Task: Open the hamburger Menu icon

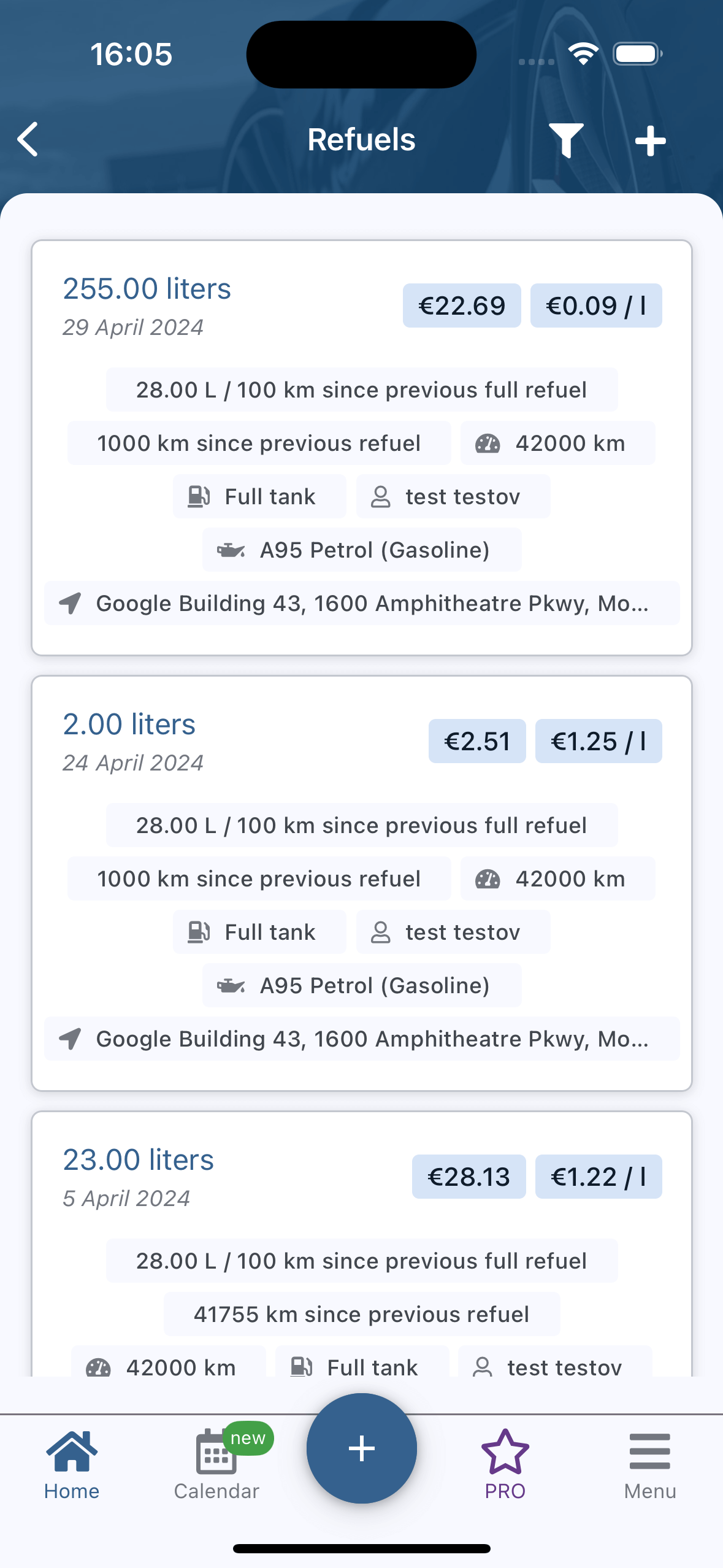Action: tap(649, 1451)
